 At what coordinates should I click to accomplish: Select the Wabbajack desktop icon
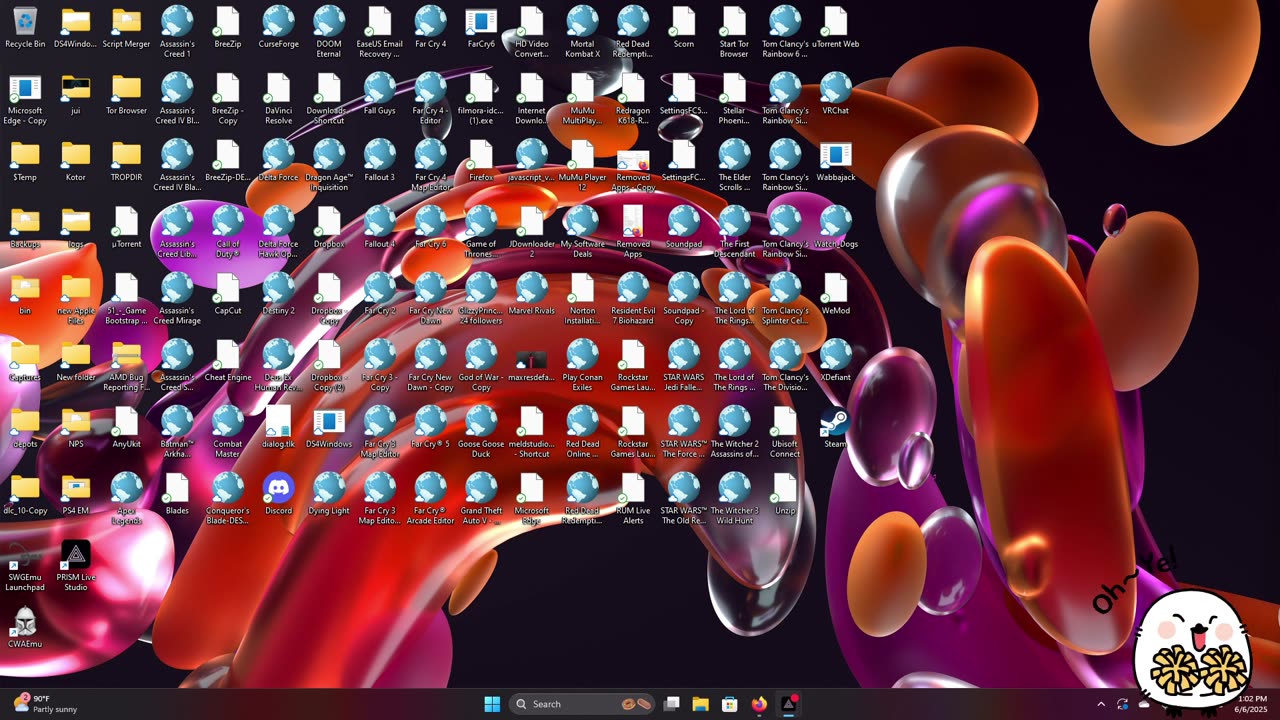(x=836, y=162)
